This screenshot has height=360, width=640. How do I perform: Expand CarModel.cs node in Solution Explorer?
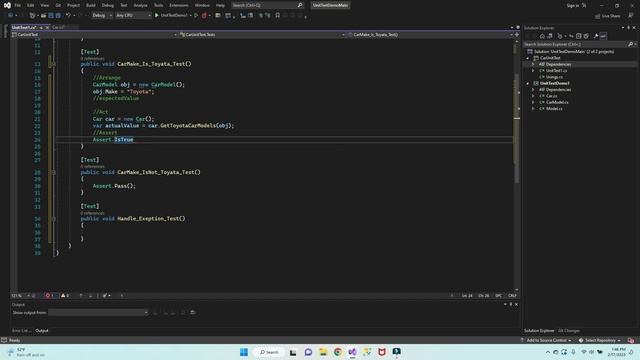pyautogui.click(x=533, y=102)
